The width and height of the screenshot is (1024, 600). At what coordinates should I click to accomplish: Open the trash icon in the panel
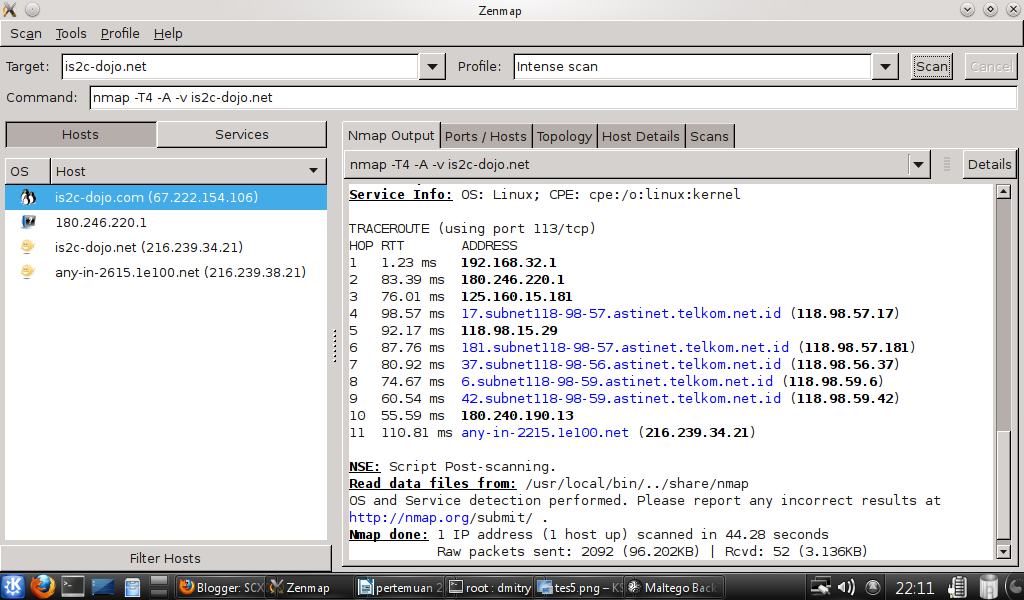(989, 586)
